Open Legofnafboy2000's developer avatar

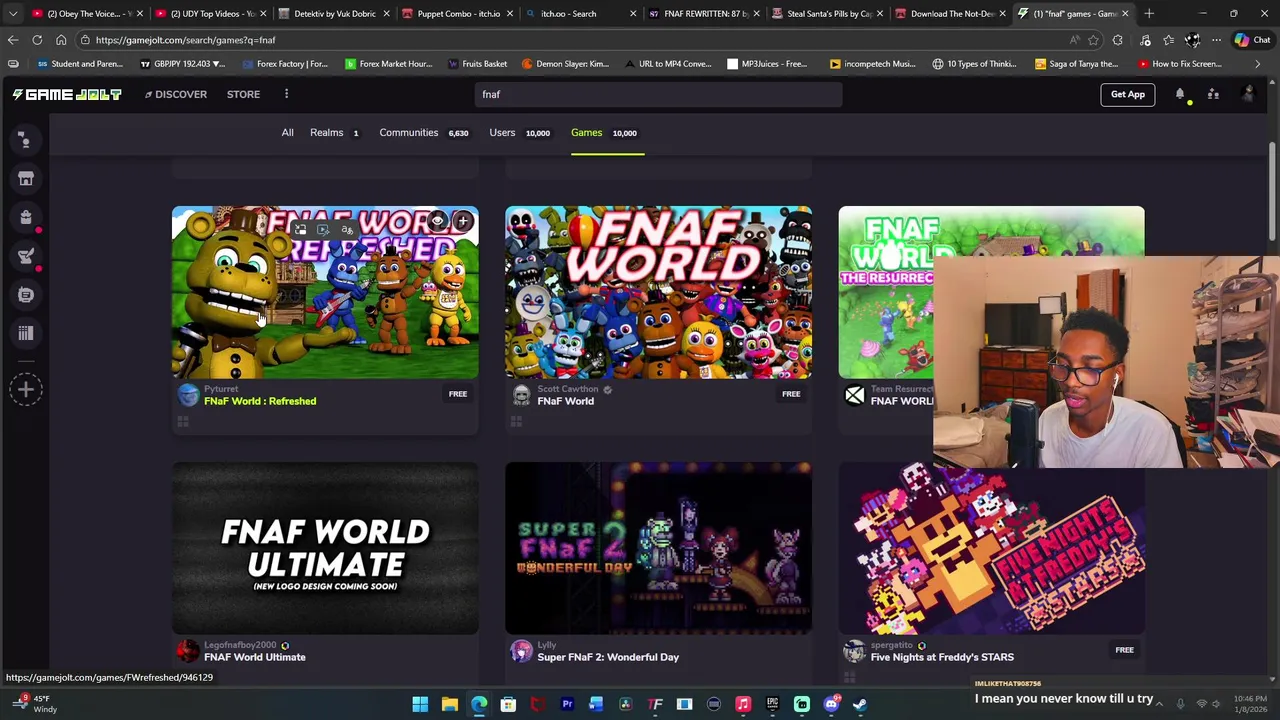tap(188, 651)
